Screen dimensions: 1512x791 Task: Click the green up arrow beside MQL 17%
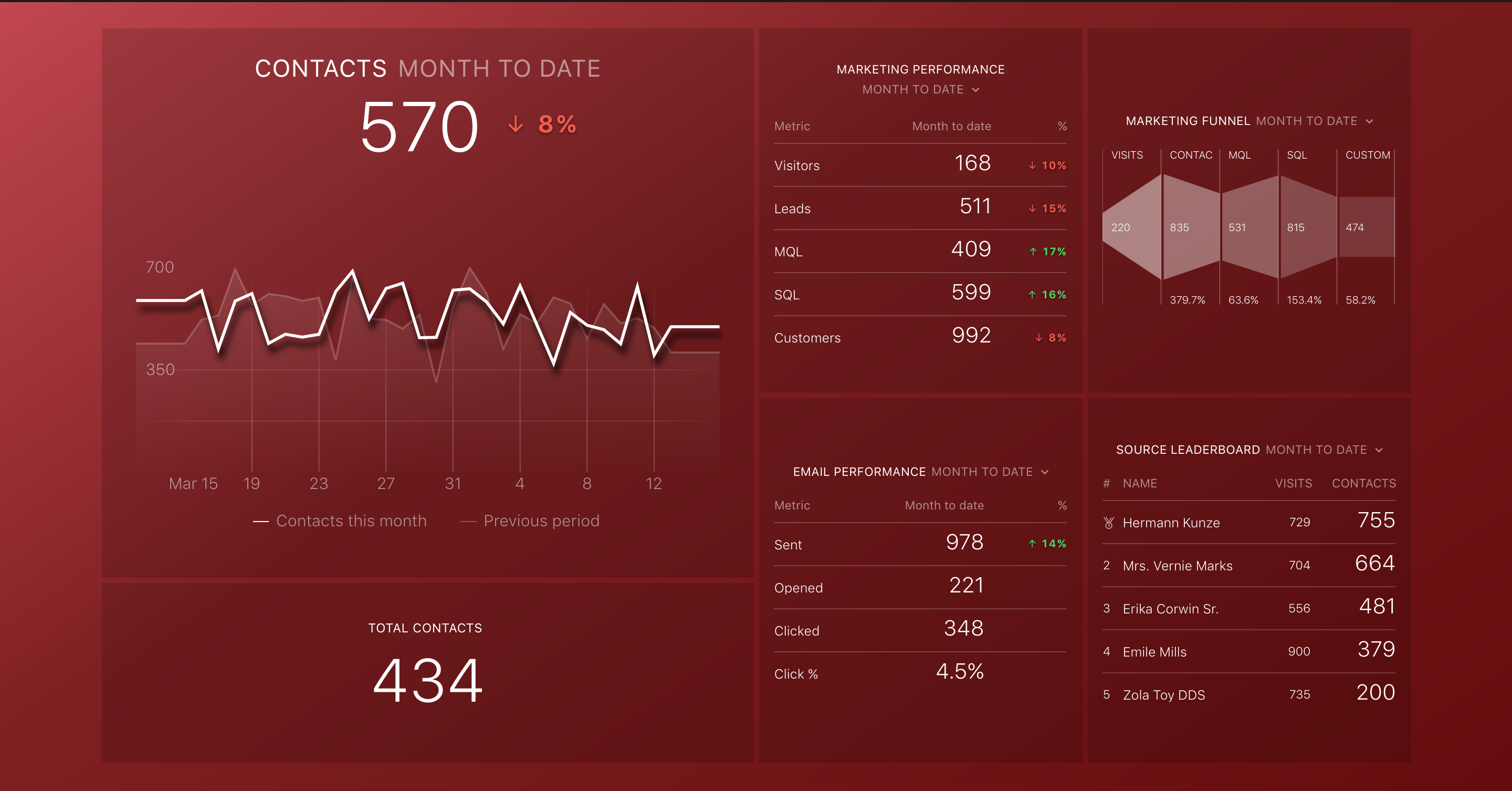tap(1033, 252)
